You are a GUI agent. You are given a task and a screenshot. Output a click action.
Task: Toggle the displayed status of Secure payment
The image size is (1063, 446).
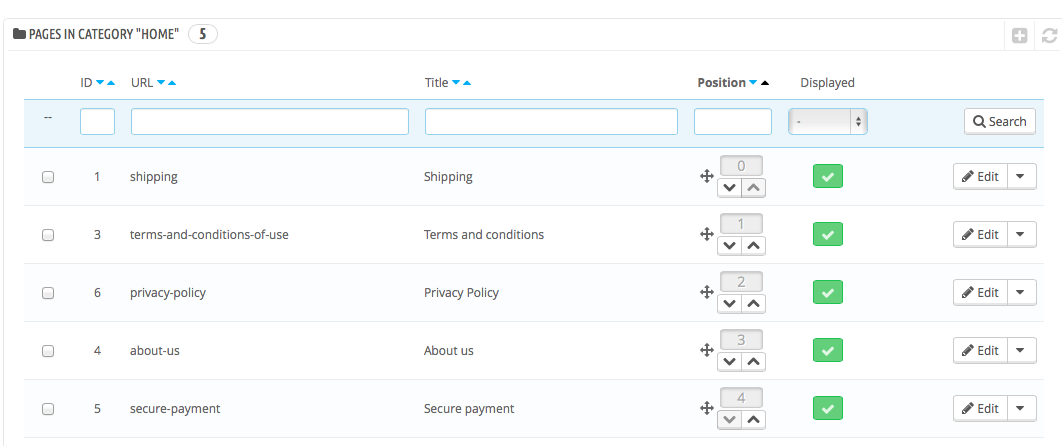[828, 408]
